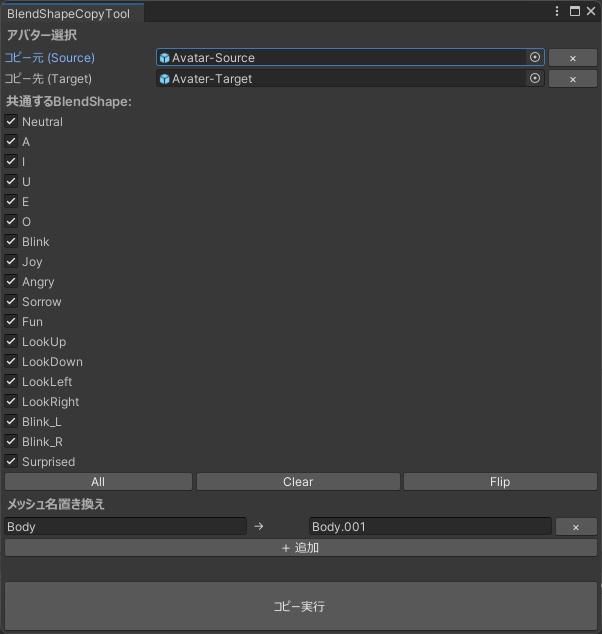Click the コピー実行 execute copy button
602x634 pixels.
click(301, 606)
